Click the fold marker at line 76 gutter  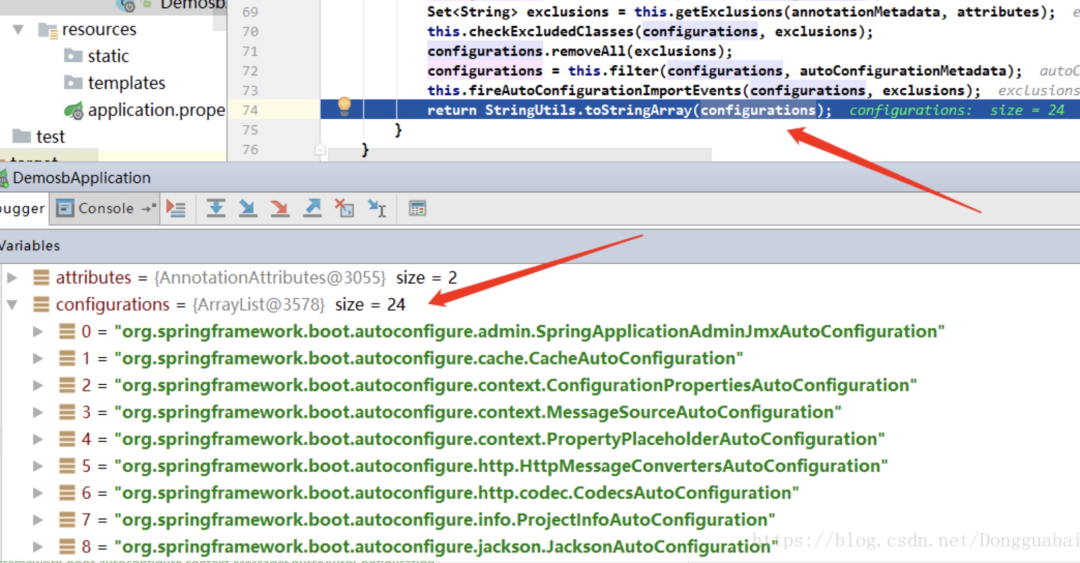320,150
